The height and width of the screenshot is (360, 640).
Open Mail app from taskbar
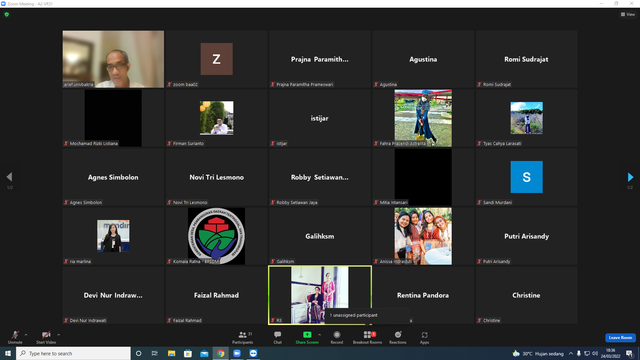click(x=204, y=353)
